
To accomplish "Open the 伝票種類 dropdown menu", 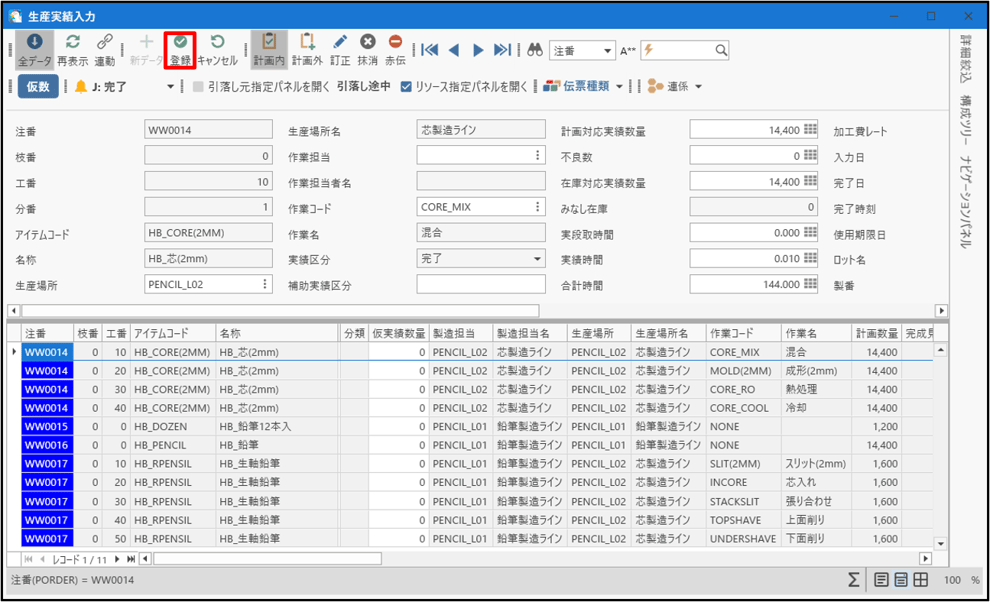I will point(619,87).
